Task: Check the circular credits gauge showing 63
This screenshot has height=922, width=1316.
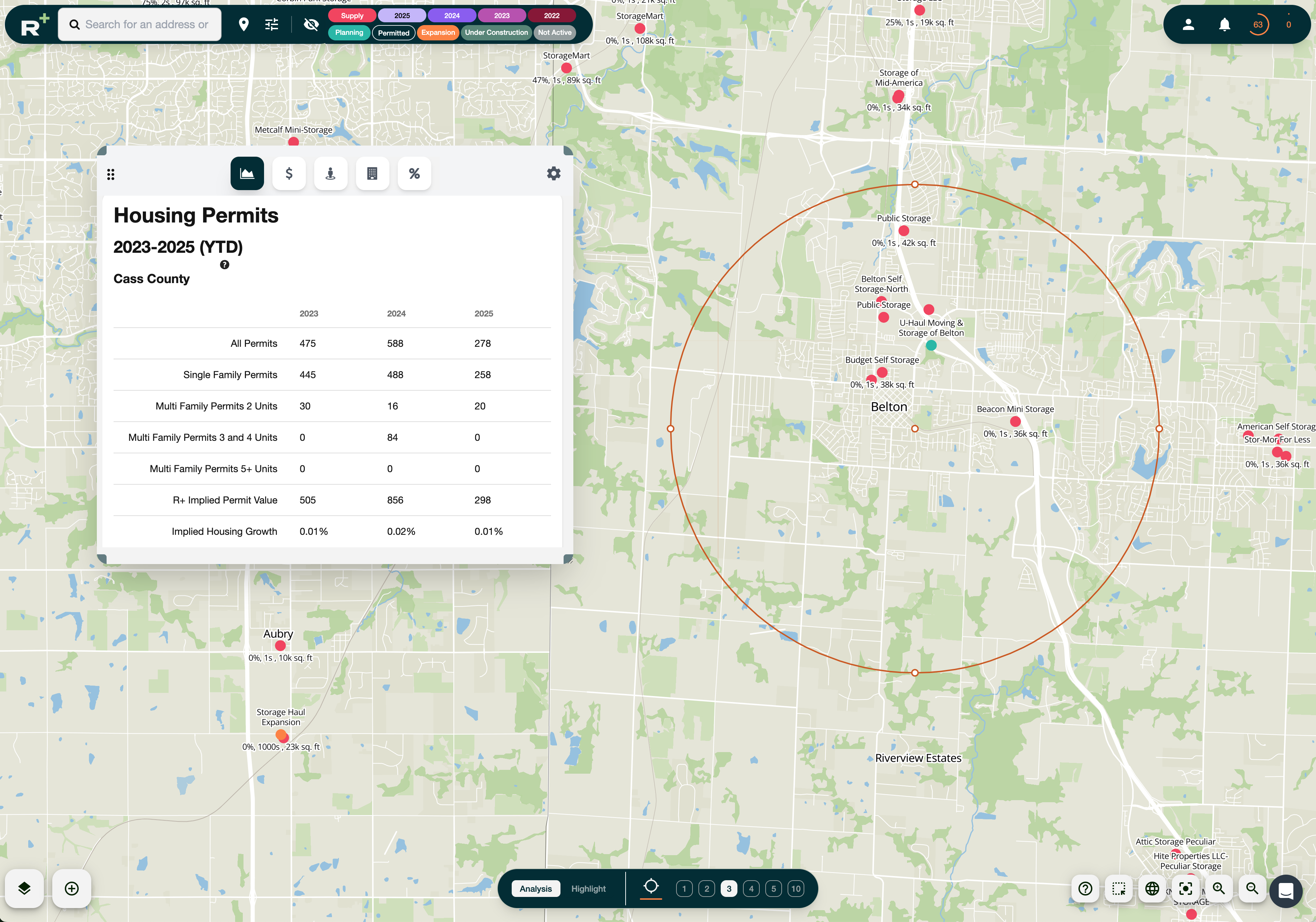Action: tap(1259, 24)
